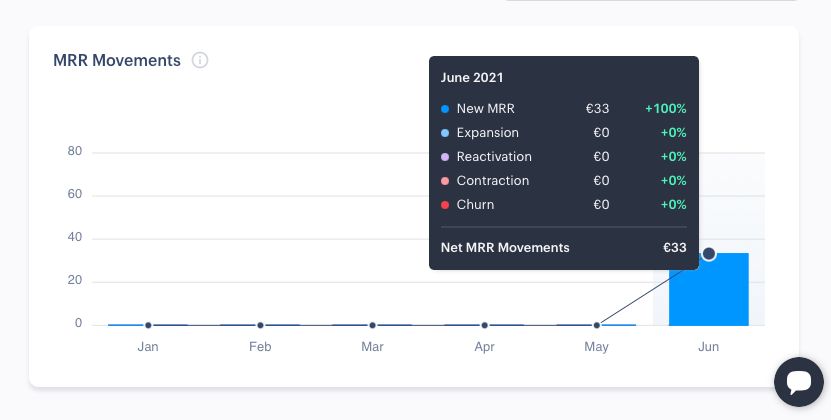The height and width of the screenshot is (420, 831).
Task: Click the Churn red legend dot
Action: 445,205
